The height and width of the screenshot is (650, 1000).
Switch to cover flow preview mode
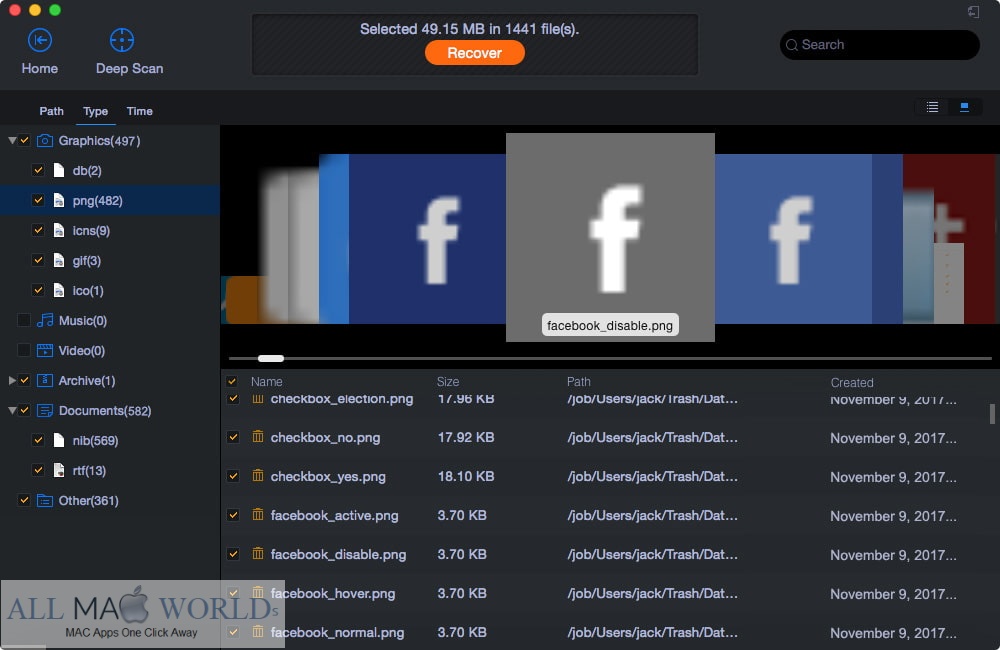pos(964,107)
